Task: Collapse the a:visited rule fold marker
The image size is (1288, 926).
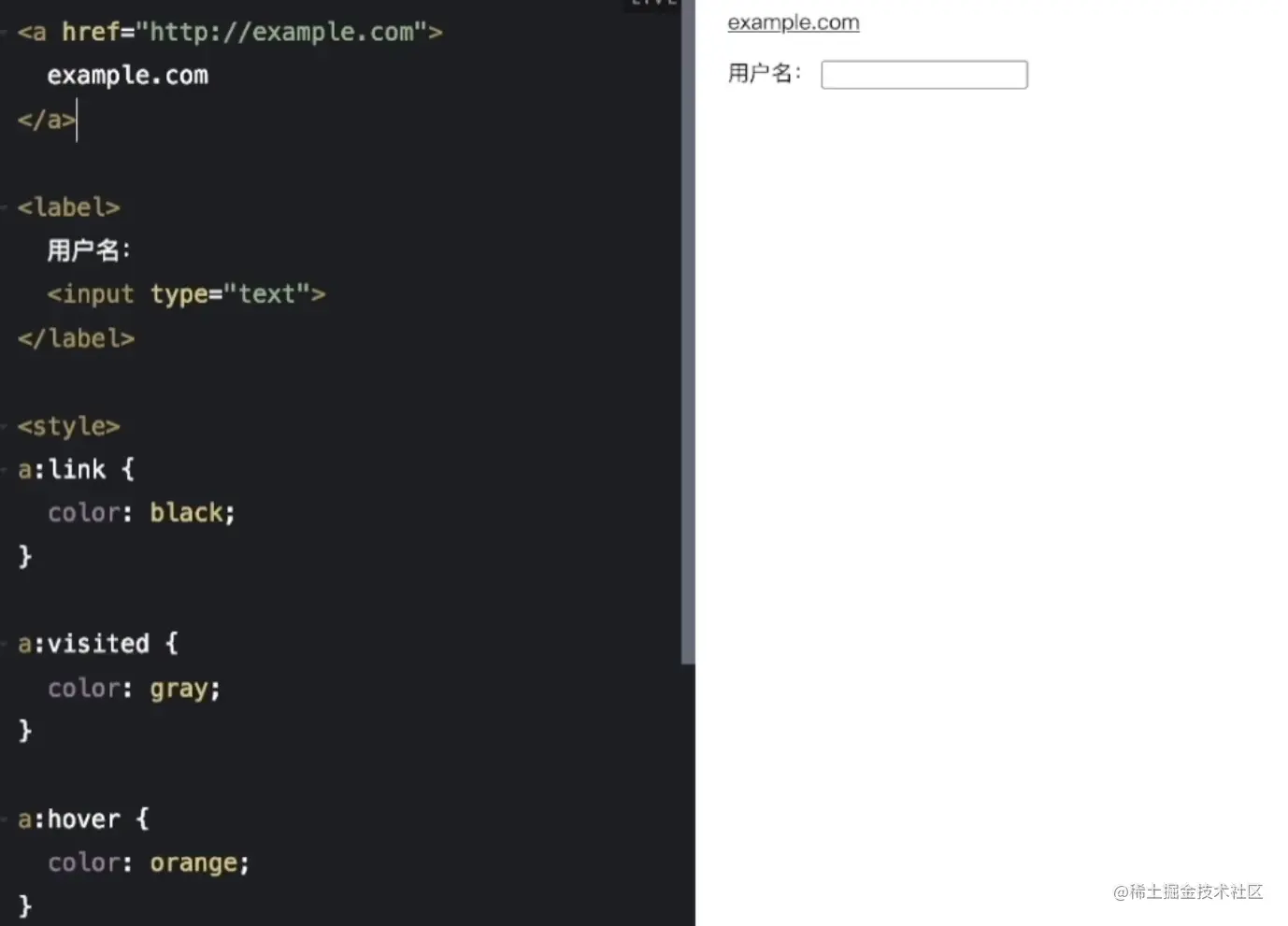Action: [x=6, y=645]
